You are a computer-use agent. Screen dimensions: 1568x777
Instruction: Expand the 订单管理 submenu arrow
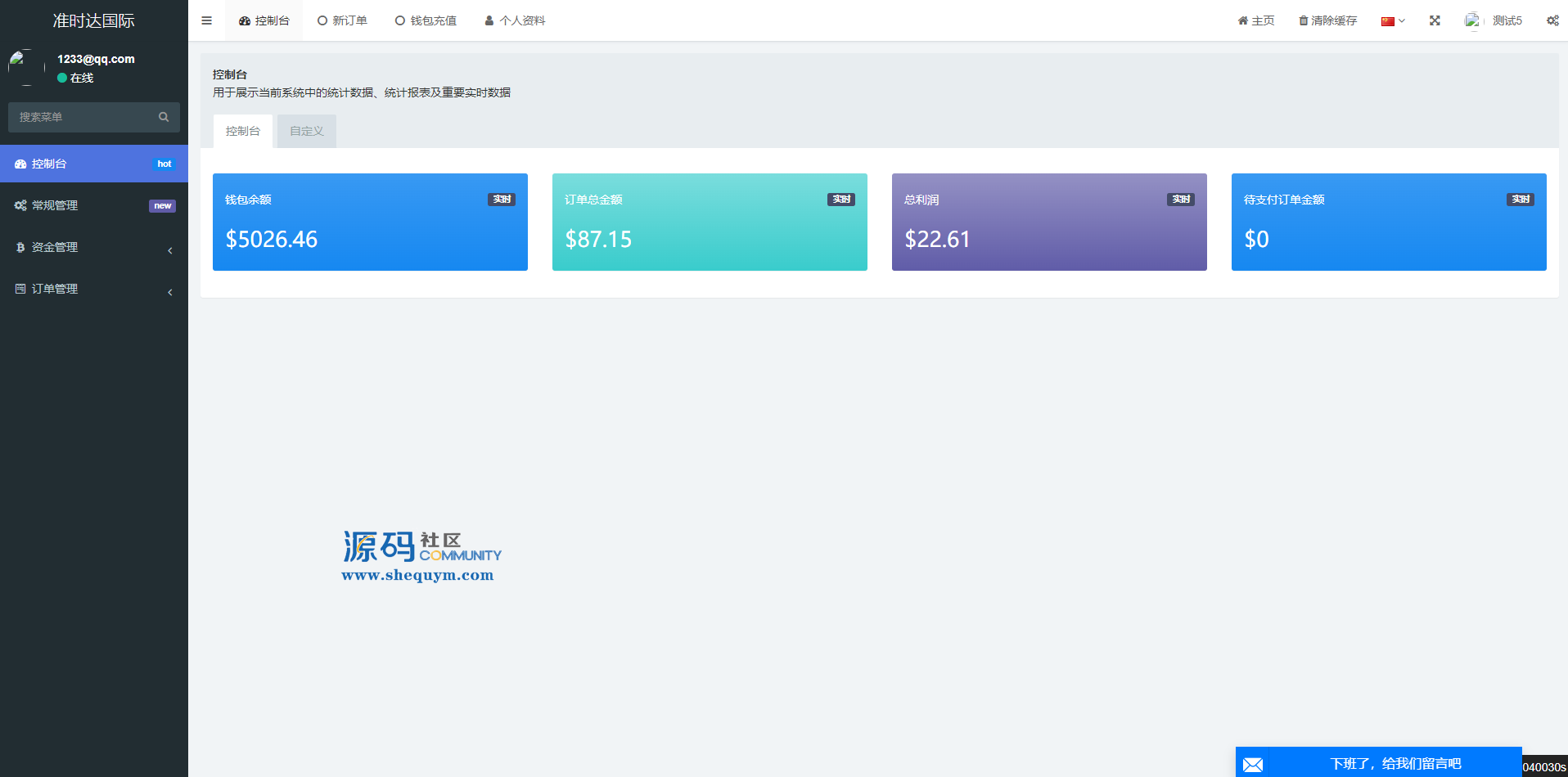[x=170, y=292]
